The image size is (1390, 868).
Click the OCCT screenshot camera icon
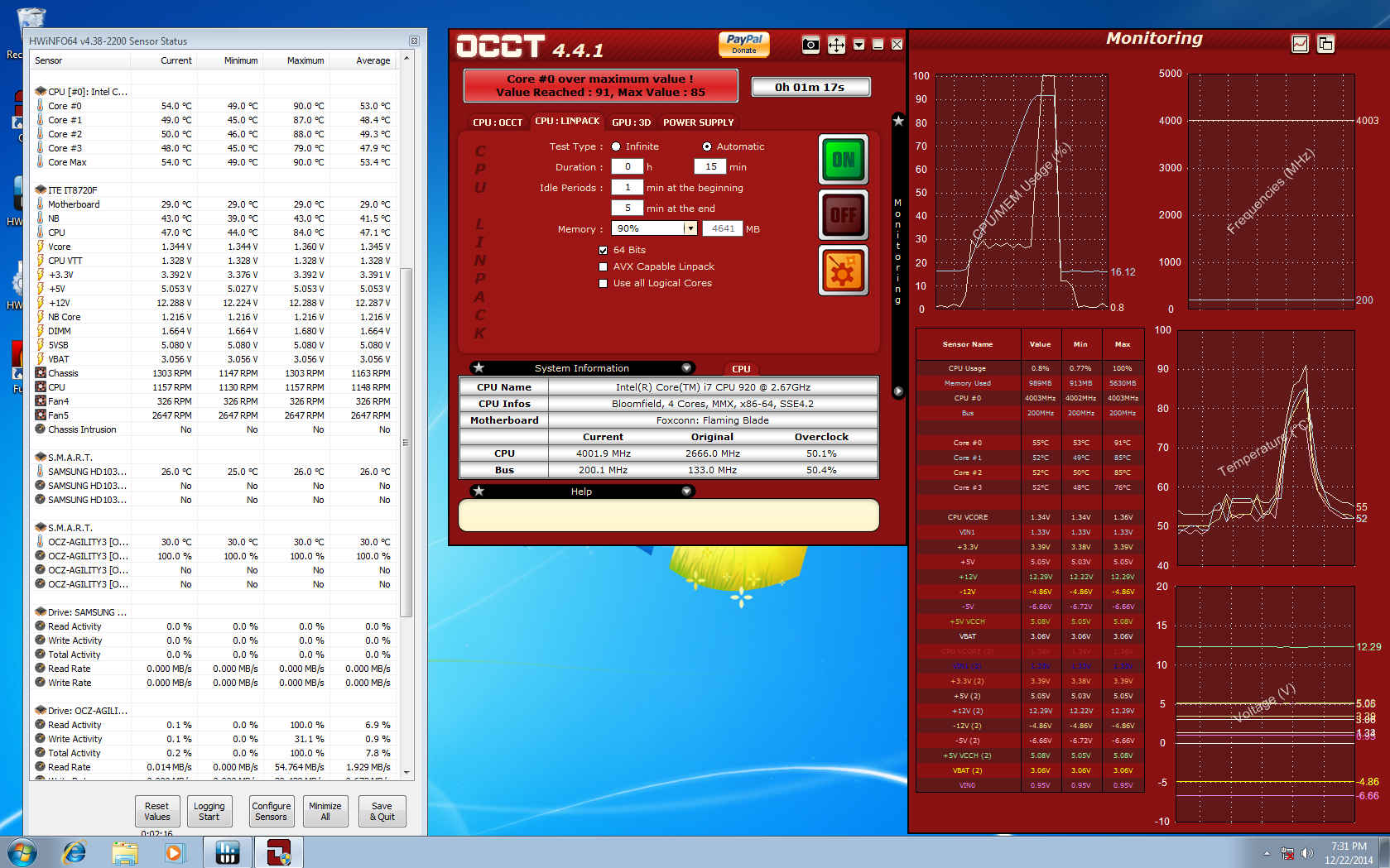810,45
